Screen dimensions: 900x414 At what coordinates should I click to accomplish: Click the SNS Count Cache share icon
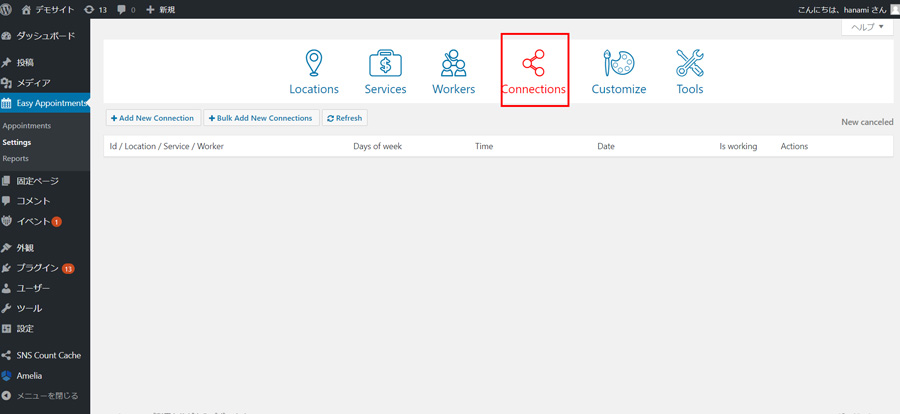point(6,355)
